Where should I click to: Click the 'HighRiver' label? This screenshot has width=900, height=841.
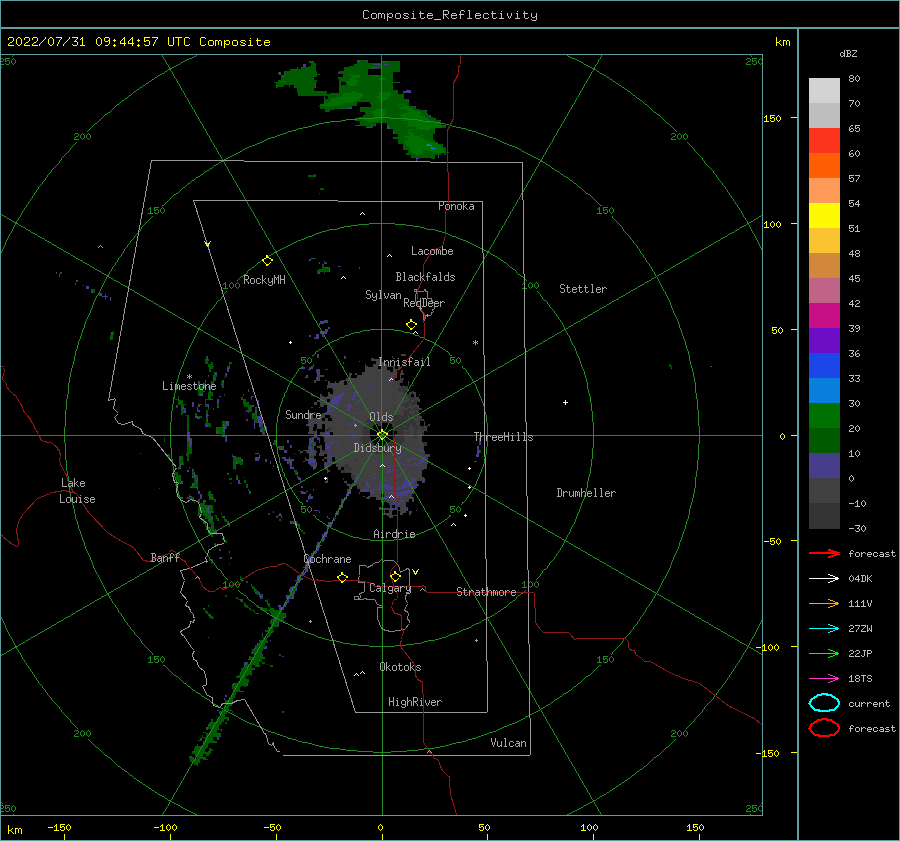point(415,702)
